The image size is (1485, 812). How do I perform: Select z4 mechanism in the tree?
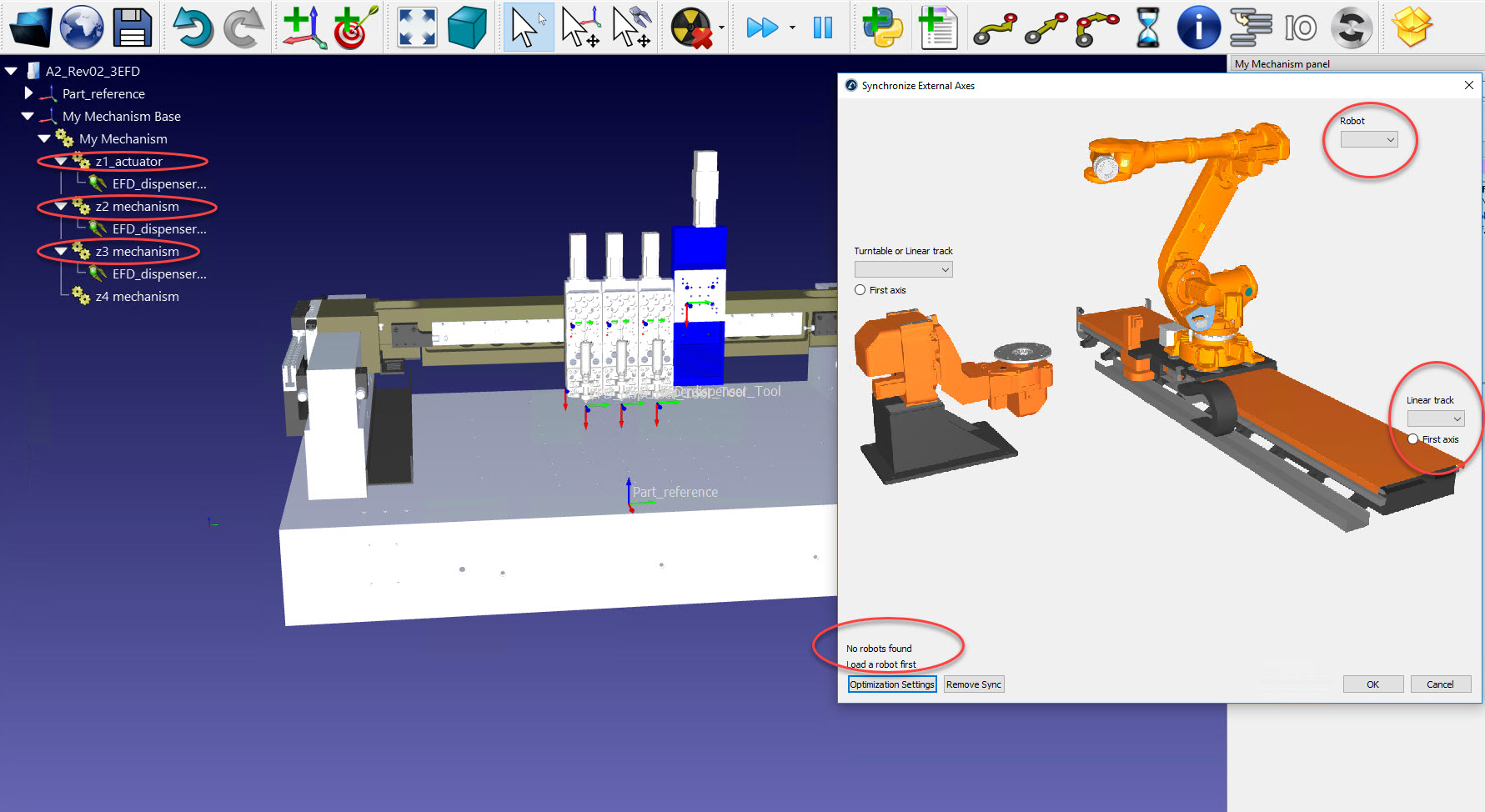click(137, 297)
